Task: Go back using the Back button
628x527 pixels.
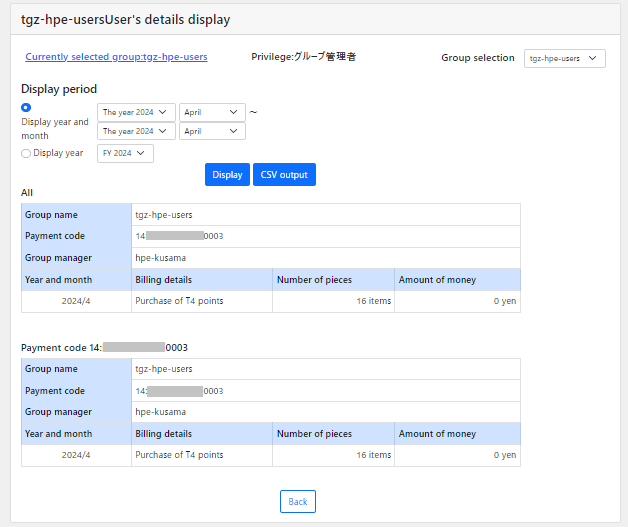Action: pos(298,501)
